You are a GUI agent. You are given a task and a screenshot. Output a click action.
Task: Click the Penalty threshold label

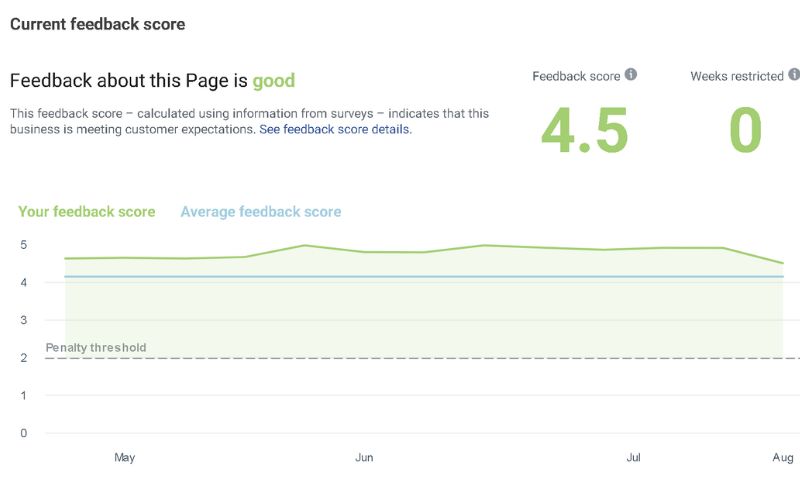(x=96, y=347)
